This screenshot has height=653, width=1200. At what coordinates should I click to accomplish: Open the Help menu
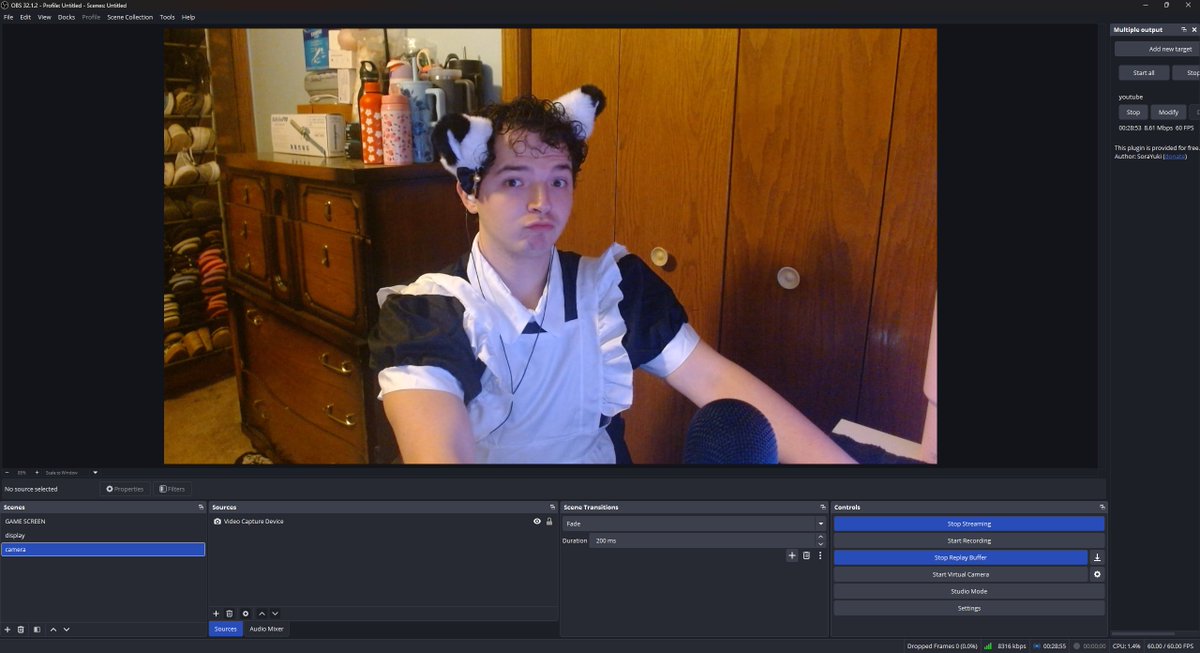188,17
